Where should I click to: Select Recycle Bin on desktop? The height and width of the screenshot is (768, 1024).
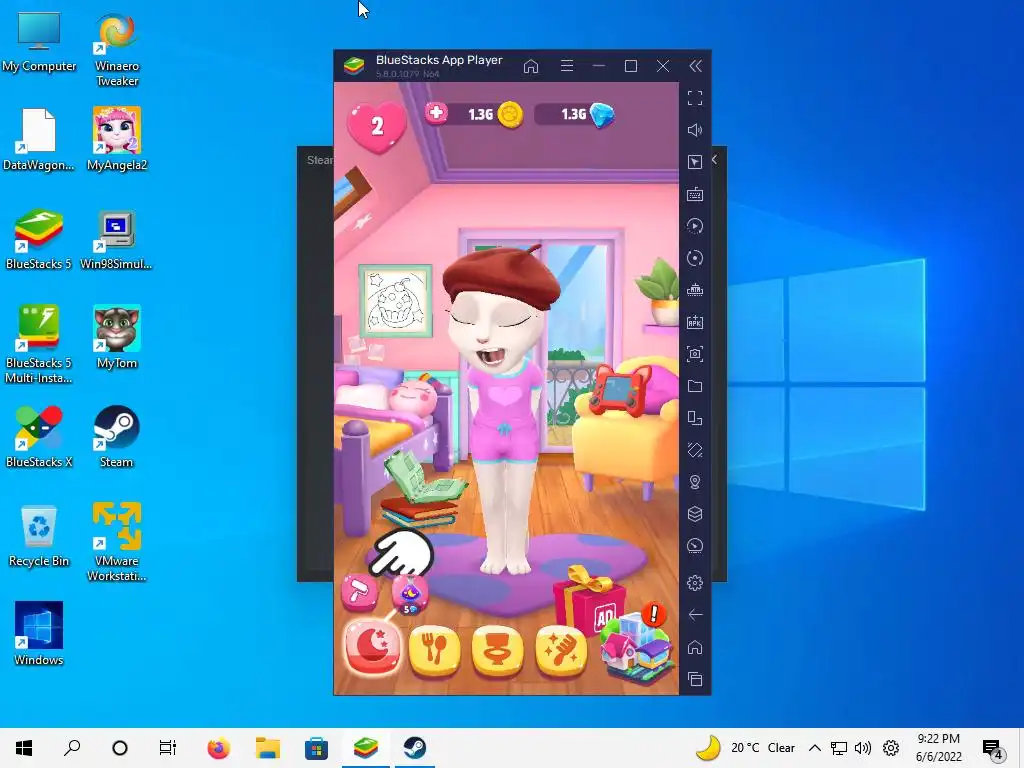[x=39, y=536]
